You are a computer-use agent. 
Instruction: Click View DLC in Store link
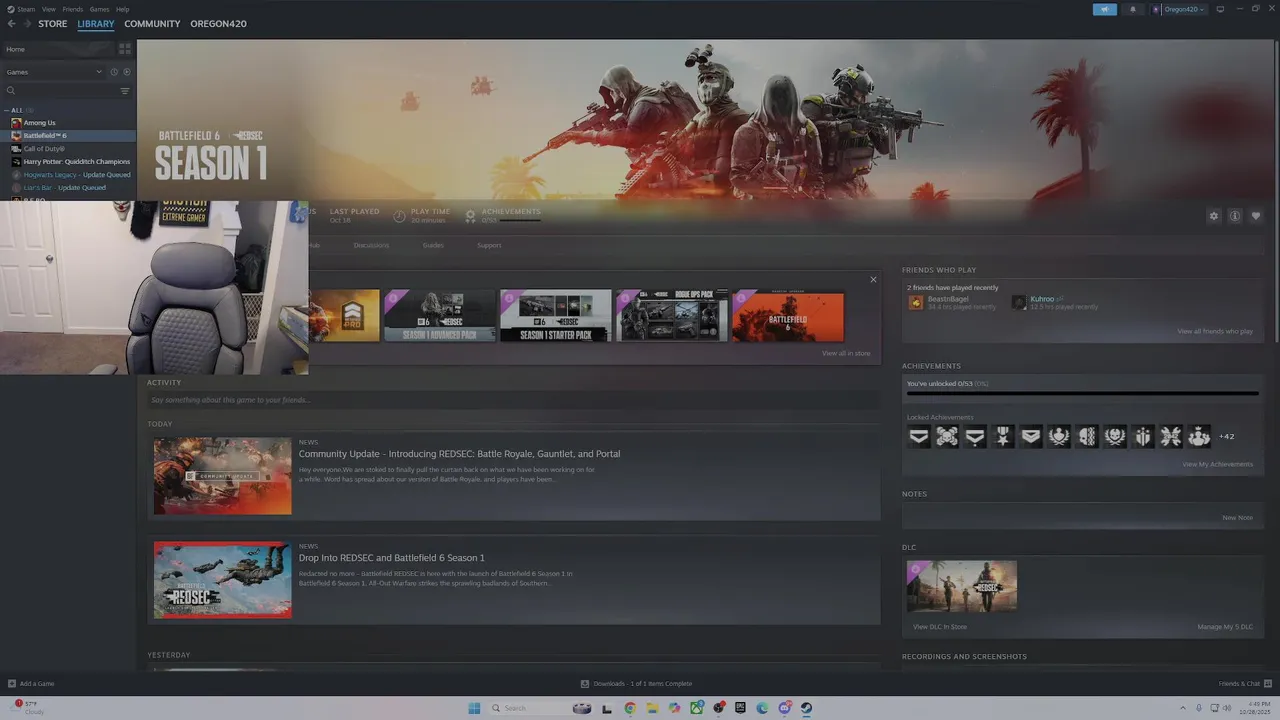[940, 627]
